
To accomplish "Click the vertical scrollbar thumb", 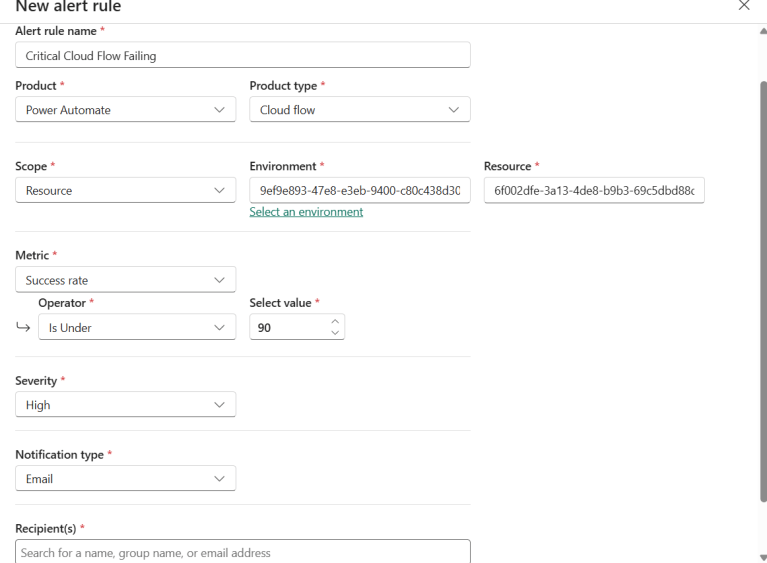I will click(x=764, y=291).
